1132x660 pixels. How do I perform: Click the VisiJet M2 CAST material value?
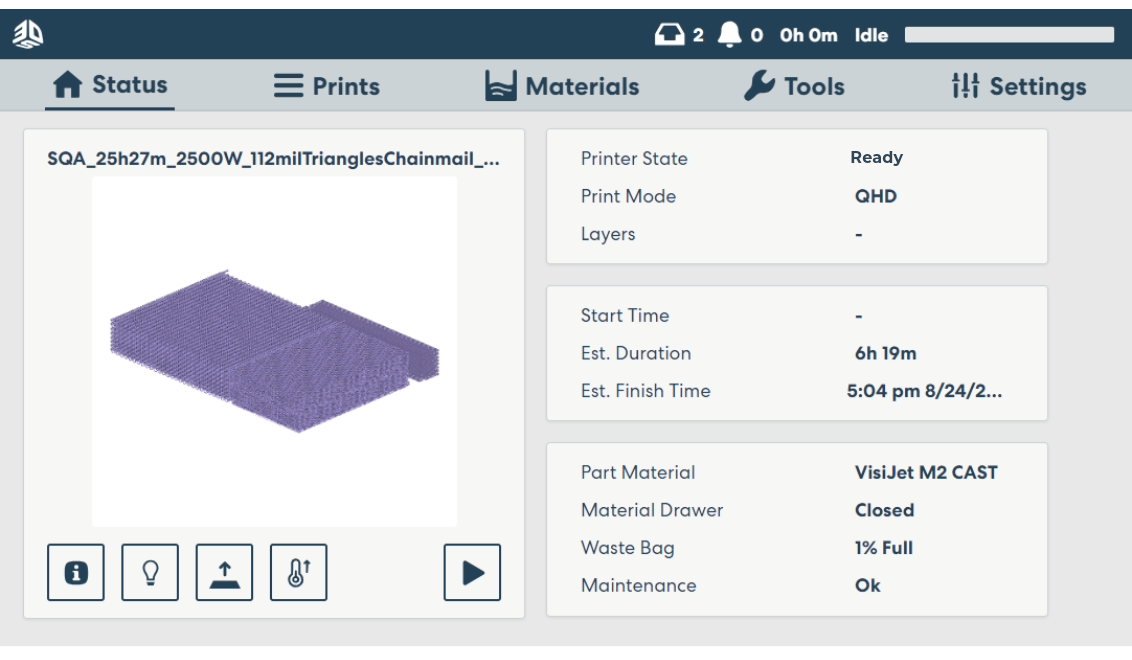925,472
